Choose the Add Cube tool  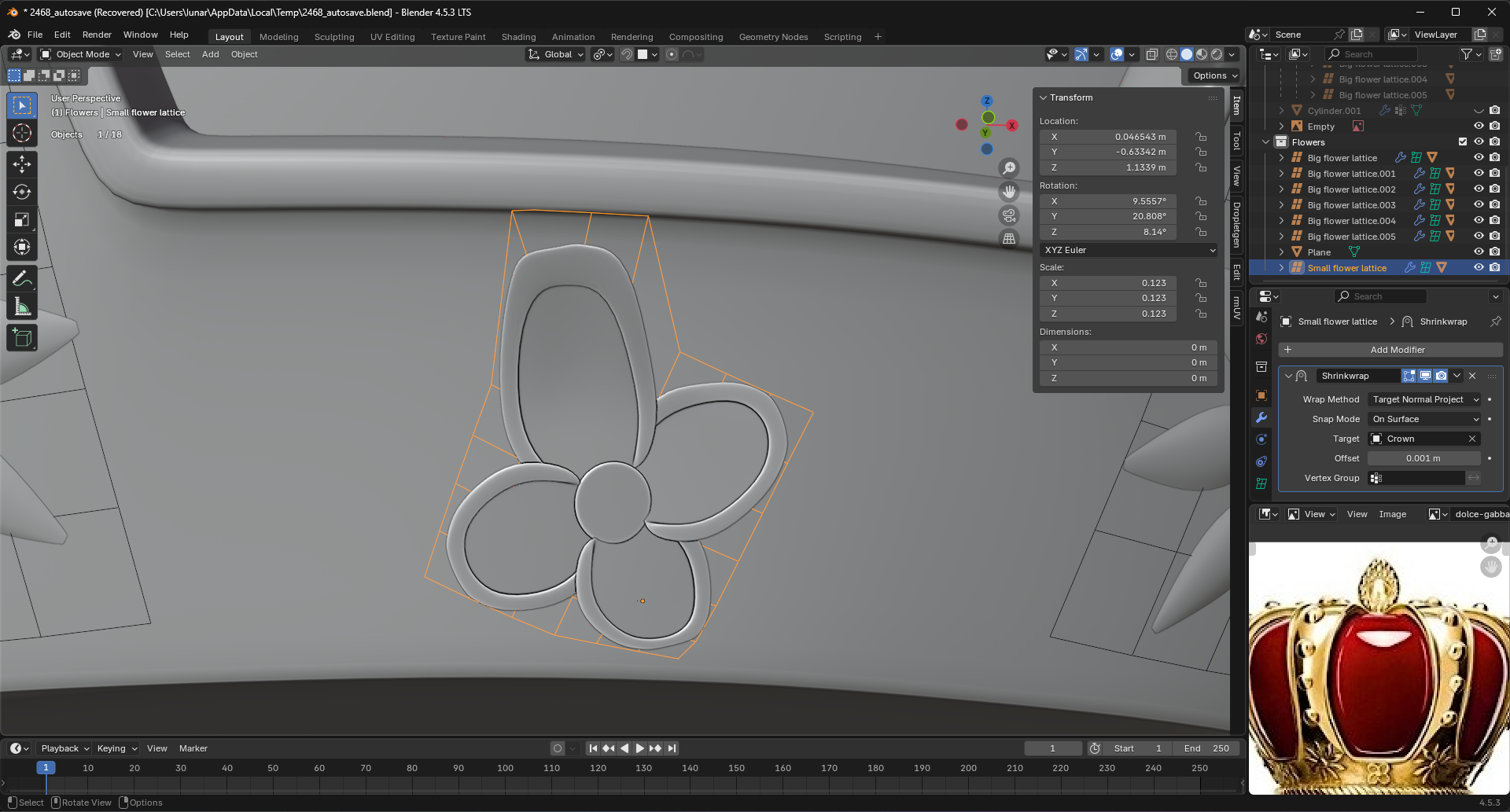pyautogui.click(x=22, y=338)
